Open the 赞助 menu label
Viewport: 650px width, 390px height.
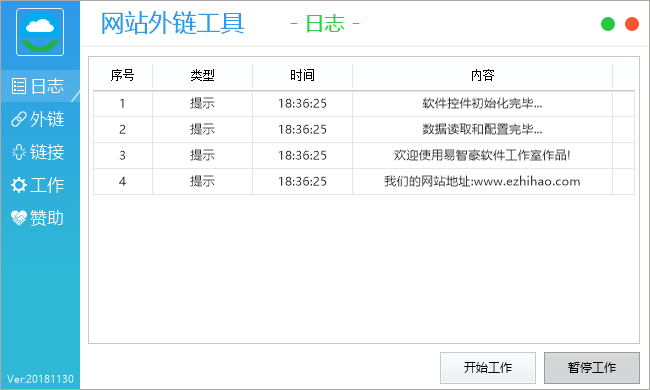tap(47, 218)
